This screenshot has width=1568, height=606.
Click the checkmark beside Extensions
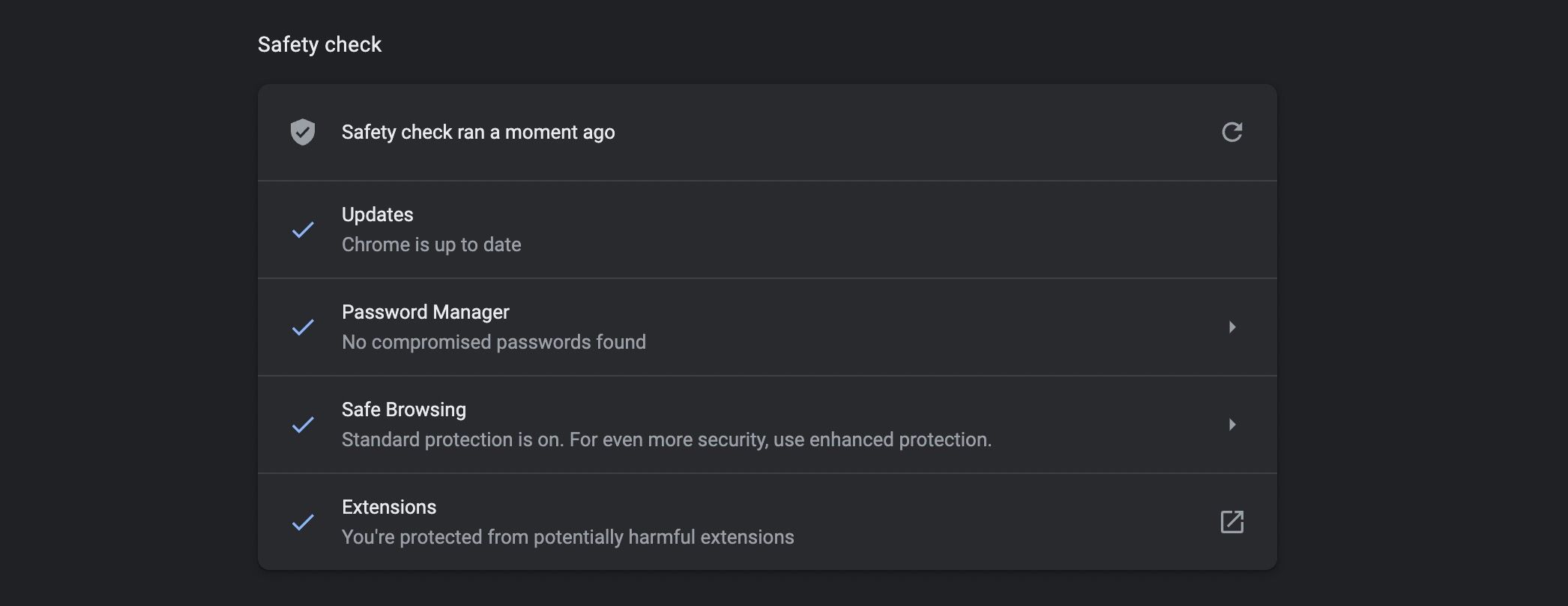click(303, 522)
